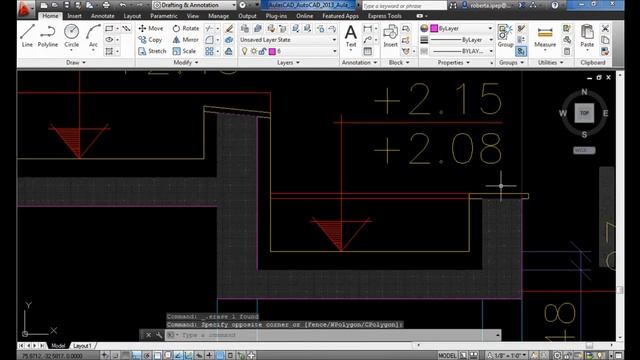Open the BYLAY linetype dropdown
This screenshot has width=640, height=360.
(x=462, y=51)
